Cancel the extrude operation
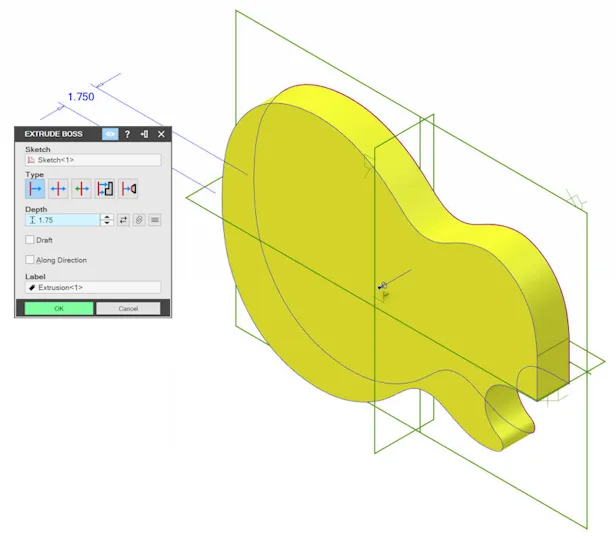The width and height of the screenshot is (616, 537). click(x=128, y=308)
